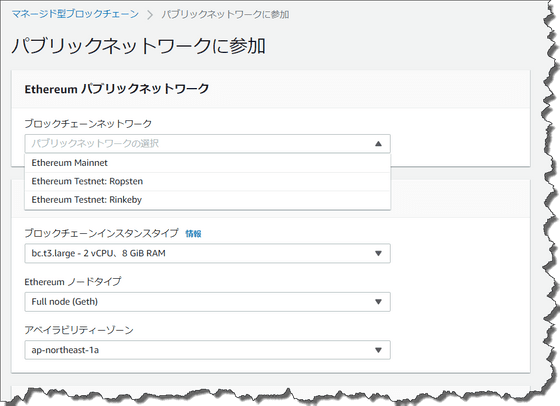This screenshot has height=406, width=560.
Task: Click the アベイラビリティーゾーン label
Action: pos(79,330)
